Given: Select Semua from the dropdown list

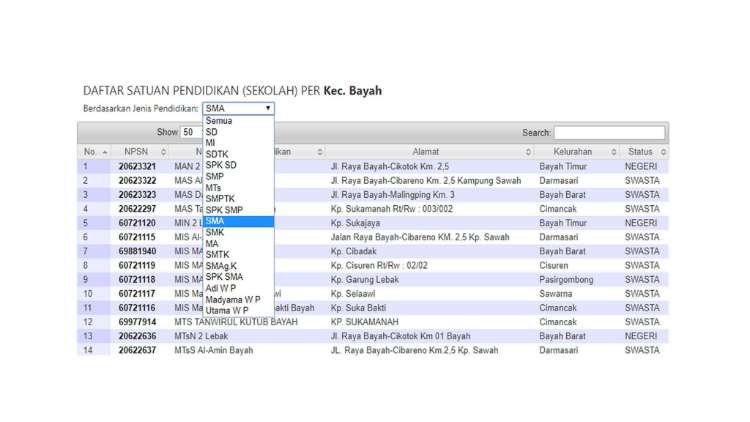Looking at the screenshot, I should point(219,120).
